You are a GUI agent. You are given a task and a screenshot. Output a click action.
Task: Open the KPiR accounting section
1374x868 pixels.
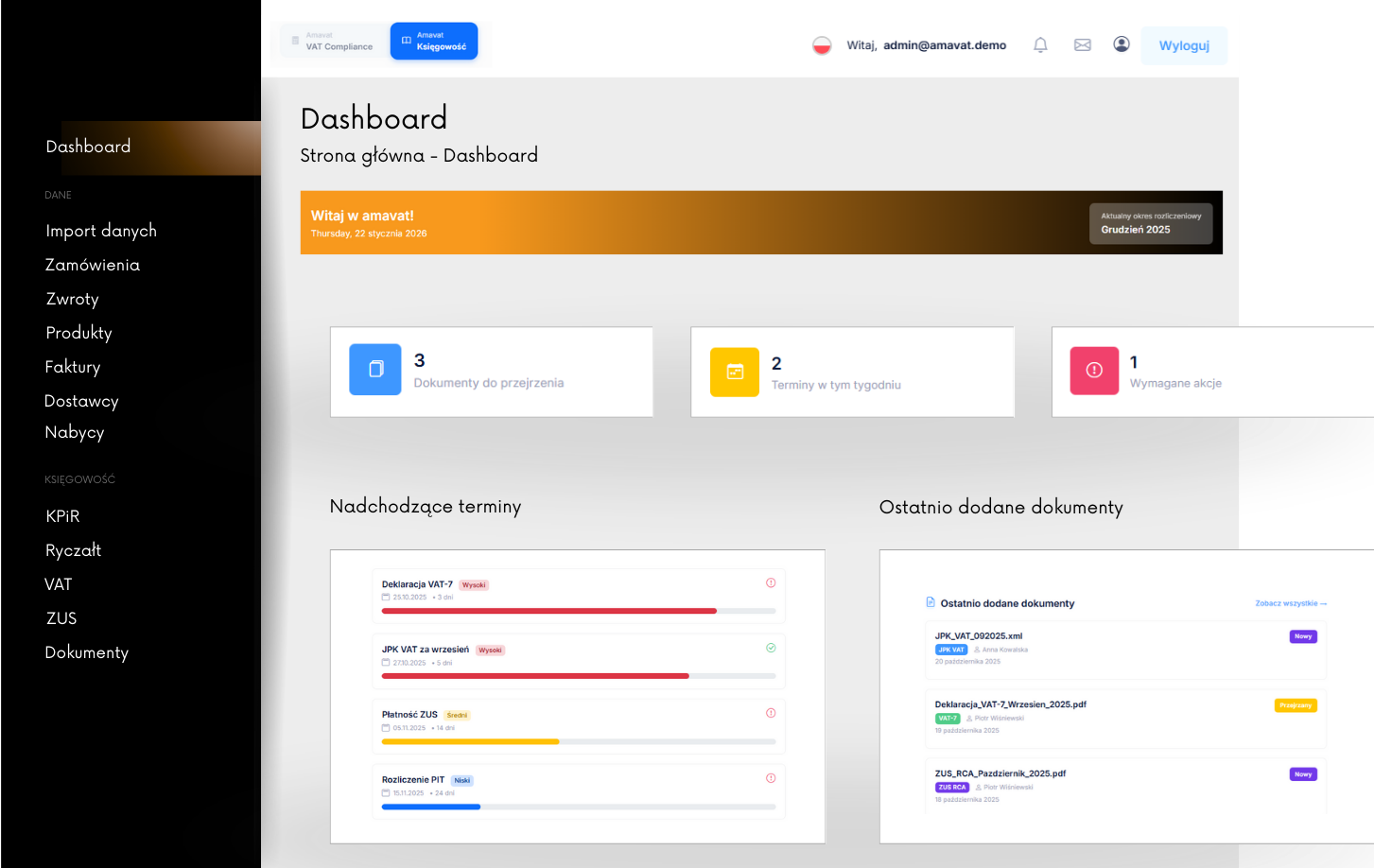point(62,516)
